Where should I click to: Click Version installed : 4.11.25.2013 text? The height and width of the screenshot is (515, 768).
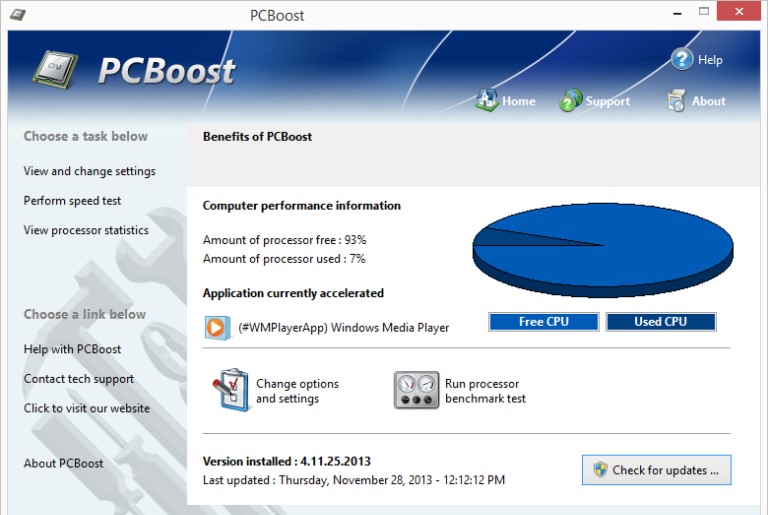(287, 461)
